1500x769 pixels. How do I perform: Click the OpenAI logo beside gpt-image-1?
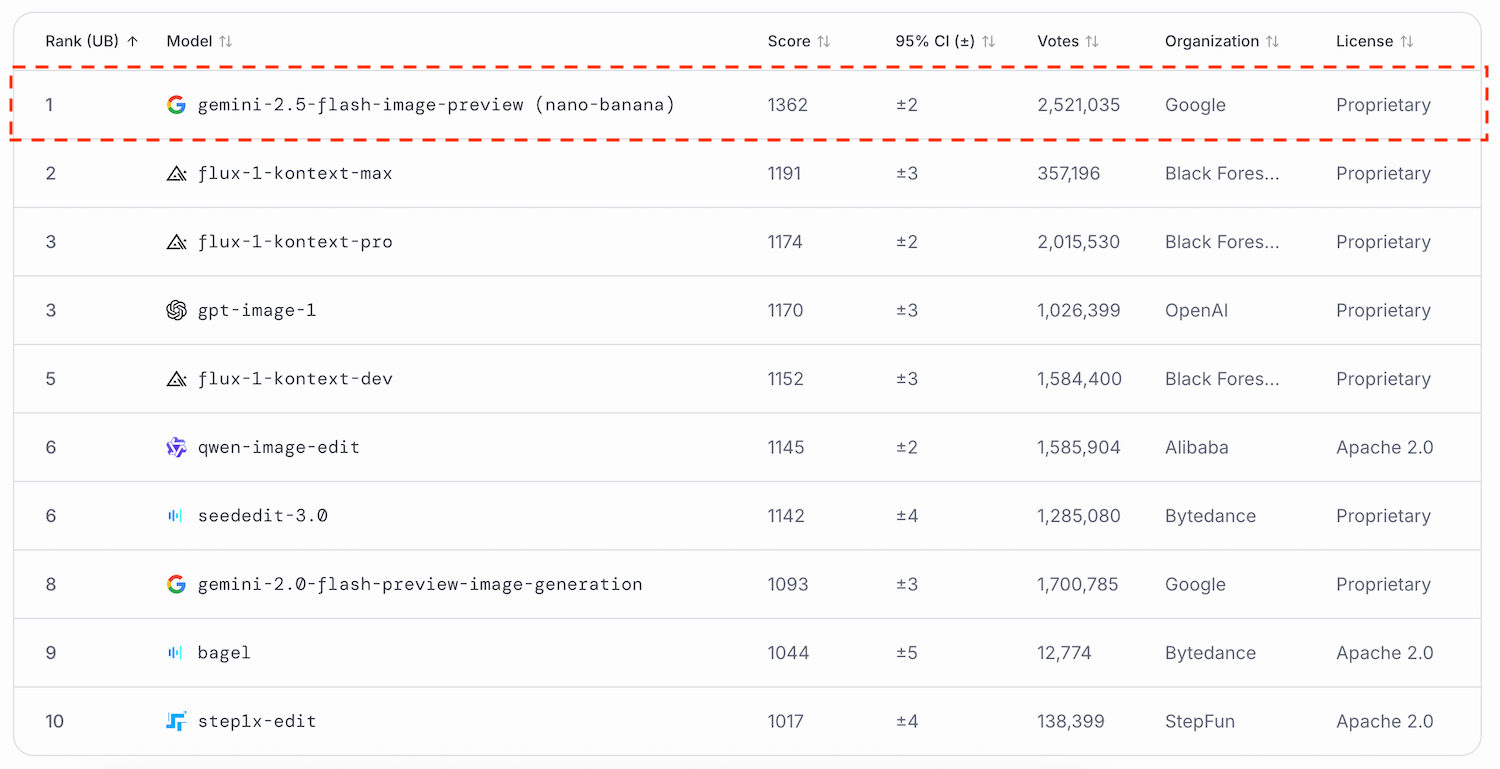click(x=176, y=310)
